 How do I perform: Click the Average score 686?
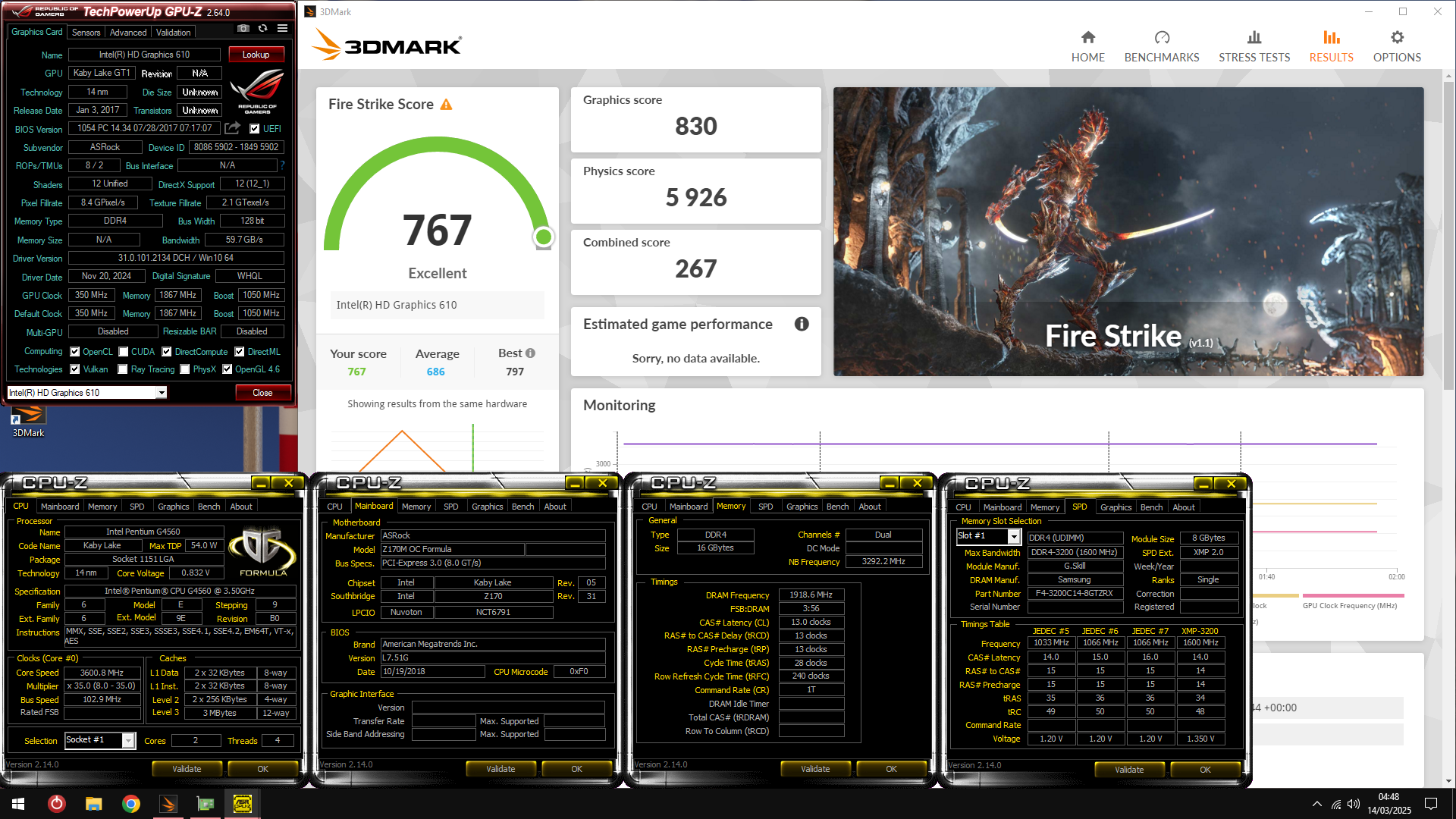[435, 372]
